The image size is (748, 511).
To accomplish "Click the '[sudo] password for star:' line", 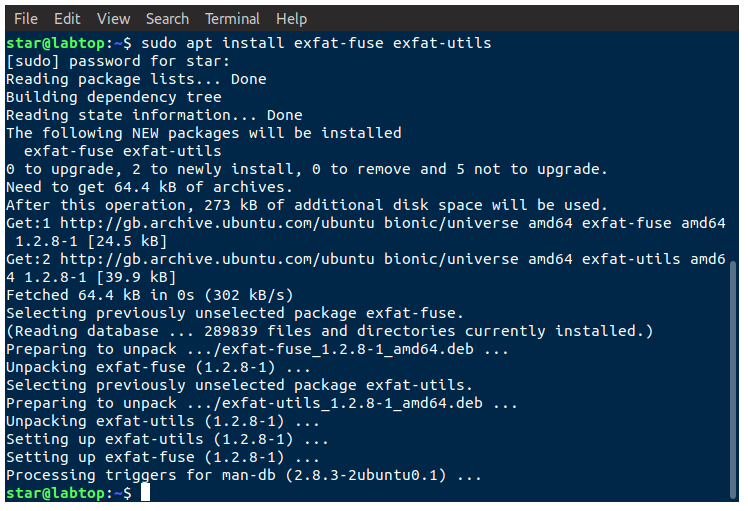I will click(118, 61).
